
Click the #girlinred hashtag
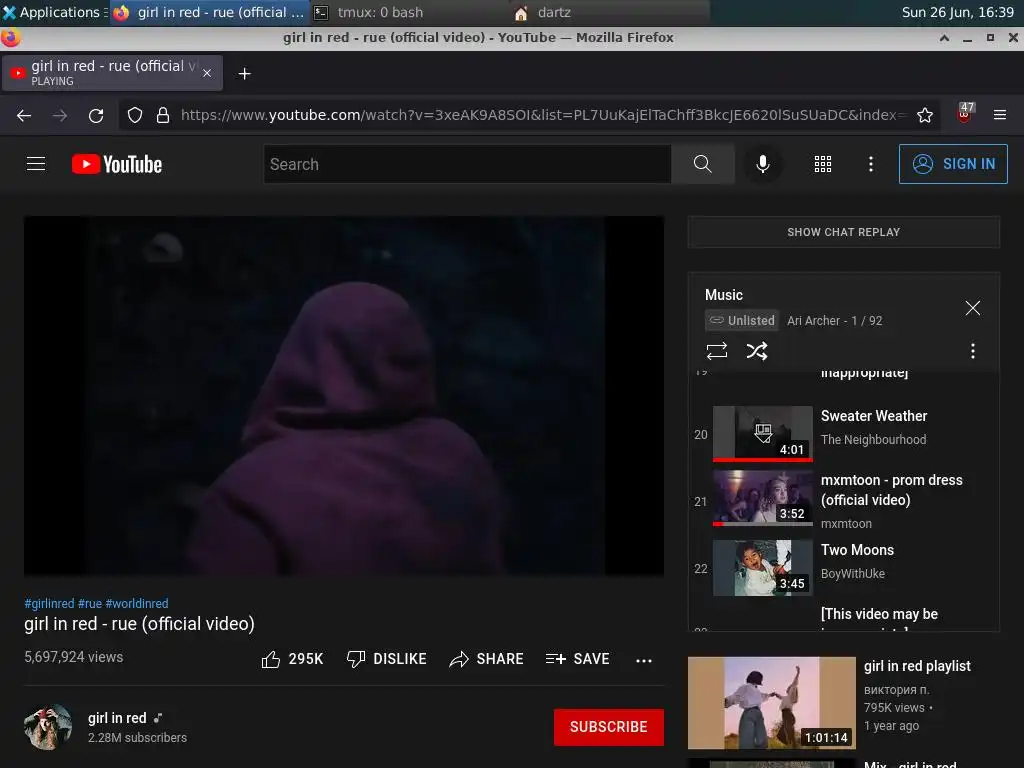(x=49, y=603)
